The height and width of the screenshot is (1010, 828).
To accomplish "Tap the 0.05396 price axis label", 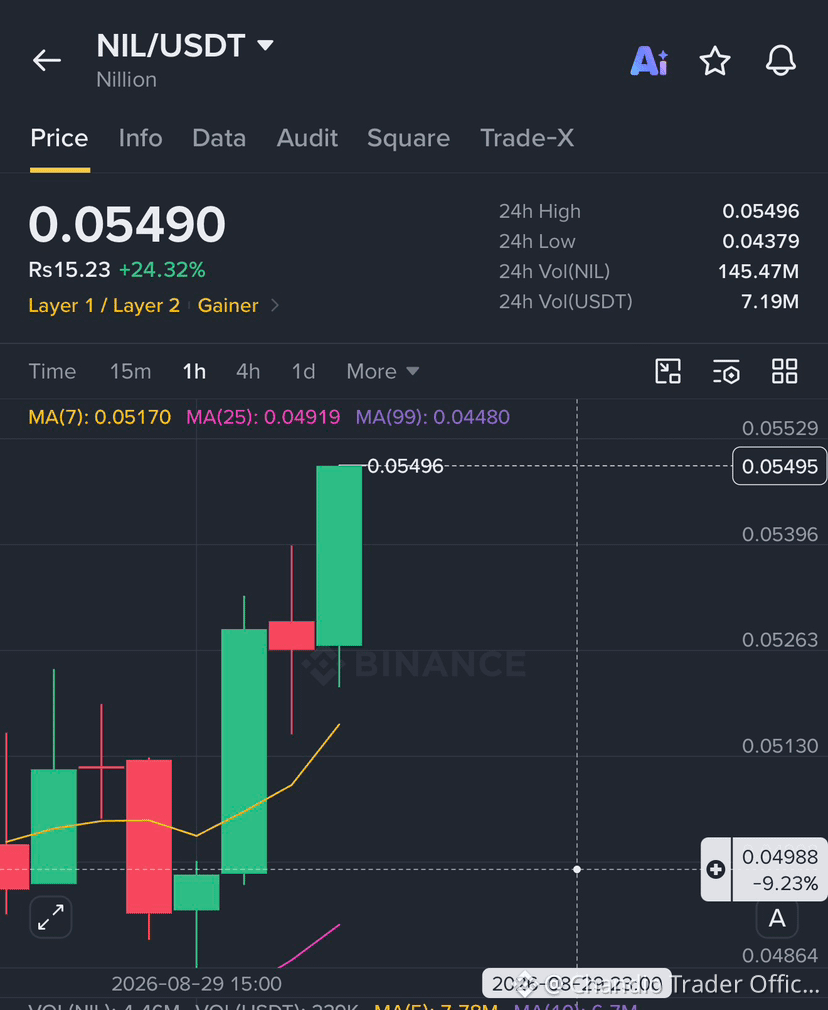I will [x=780, y=534].
